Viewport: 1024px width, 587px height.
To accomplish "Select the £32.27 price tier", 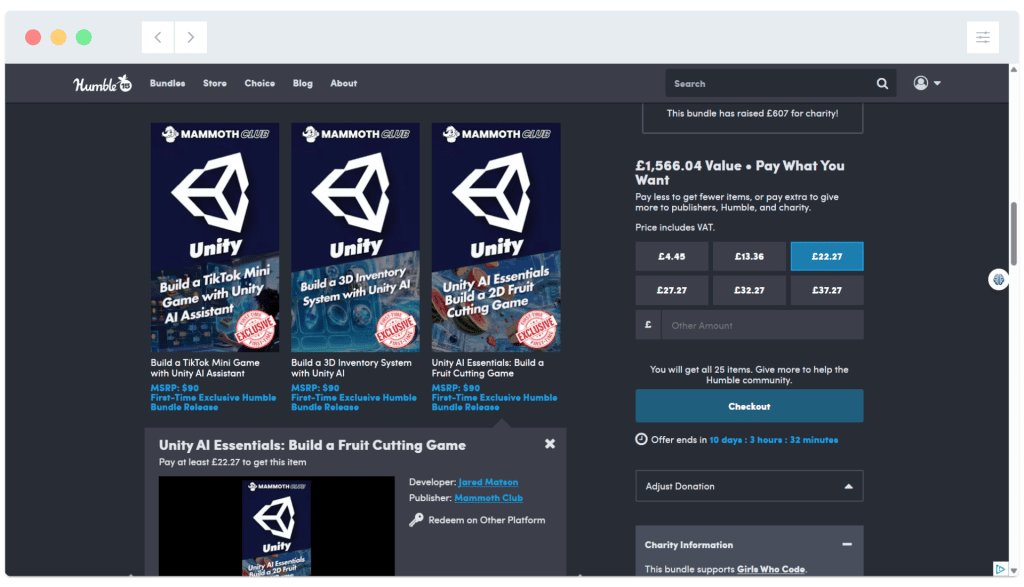I will pyautogui.click(x=749, y=290).
